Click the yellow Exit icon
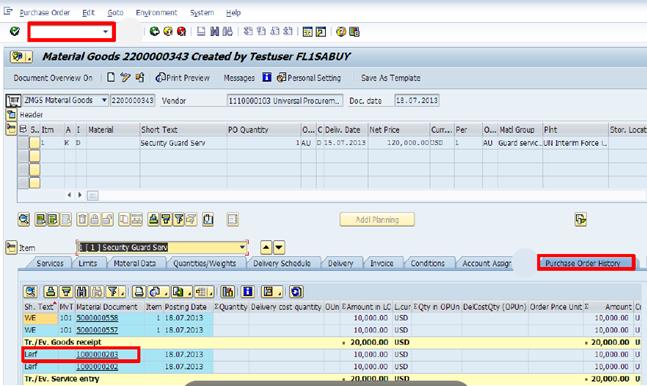647x386 pixels. point(168,31)
